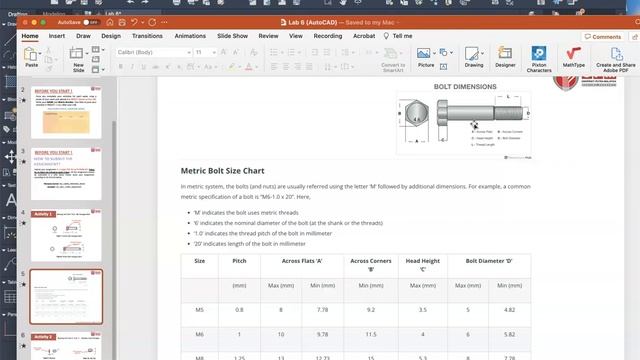The height and width of the screenshot is (360, 640).
Task: Switch to the Home ribbon tab
Action: [x=30, y=36]
